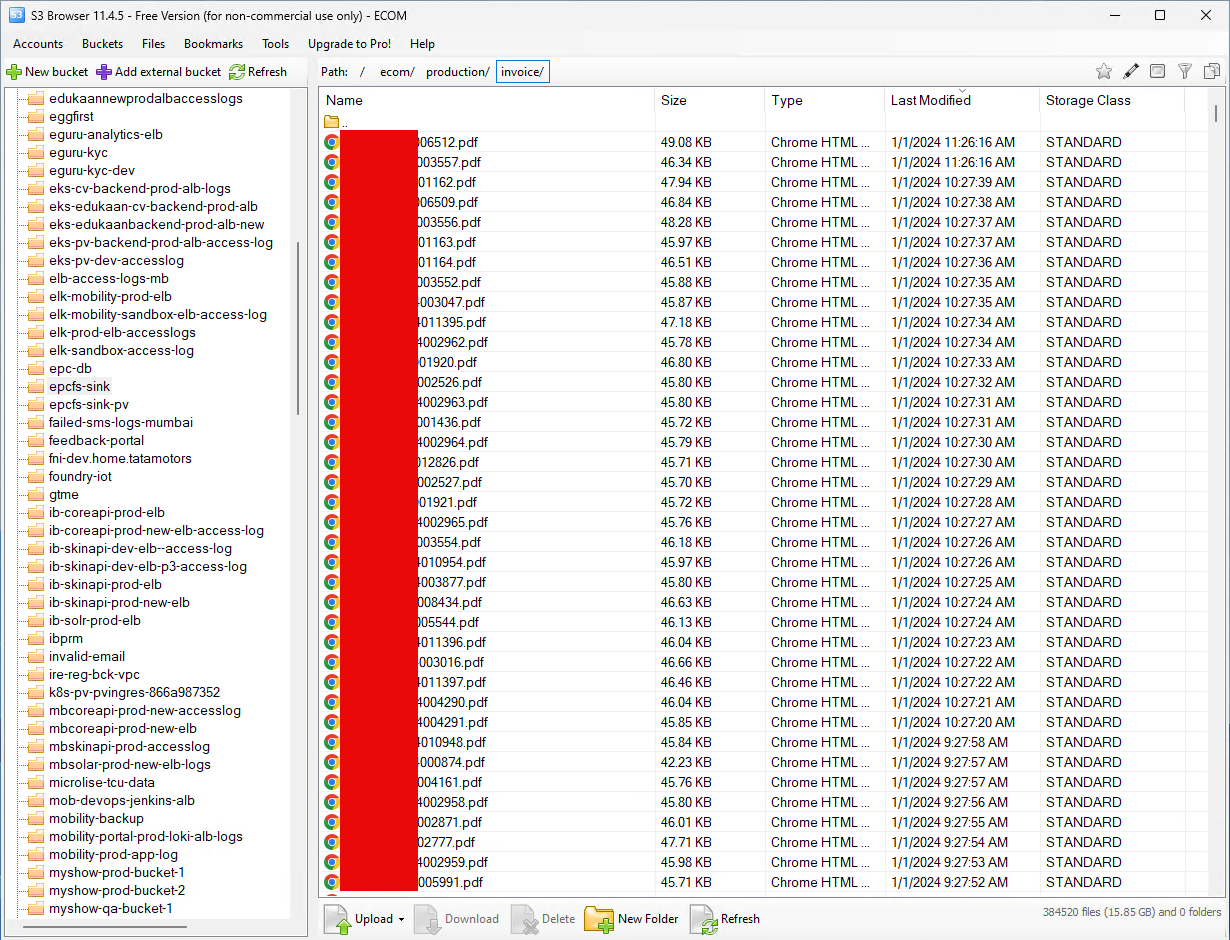Refresh the file list from bottom toolbar
This screenshot has height=940, width=1230.
click(725, 919)
